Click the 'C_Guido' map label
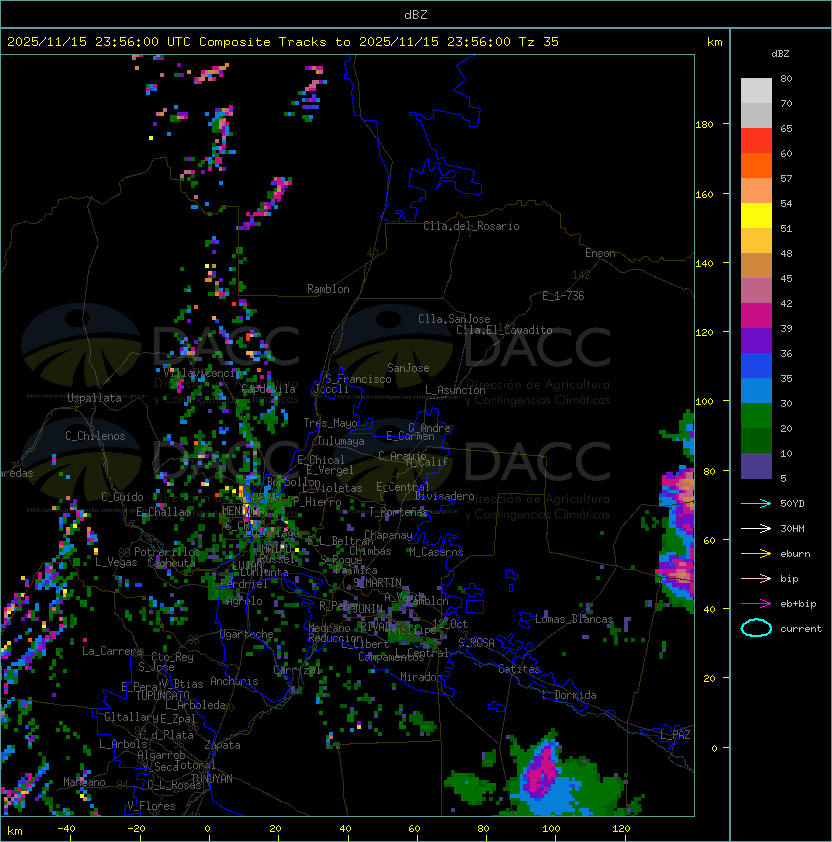The height and width of the screenshot is (842, 832). click(122, 497)
